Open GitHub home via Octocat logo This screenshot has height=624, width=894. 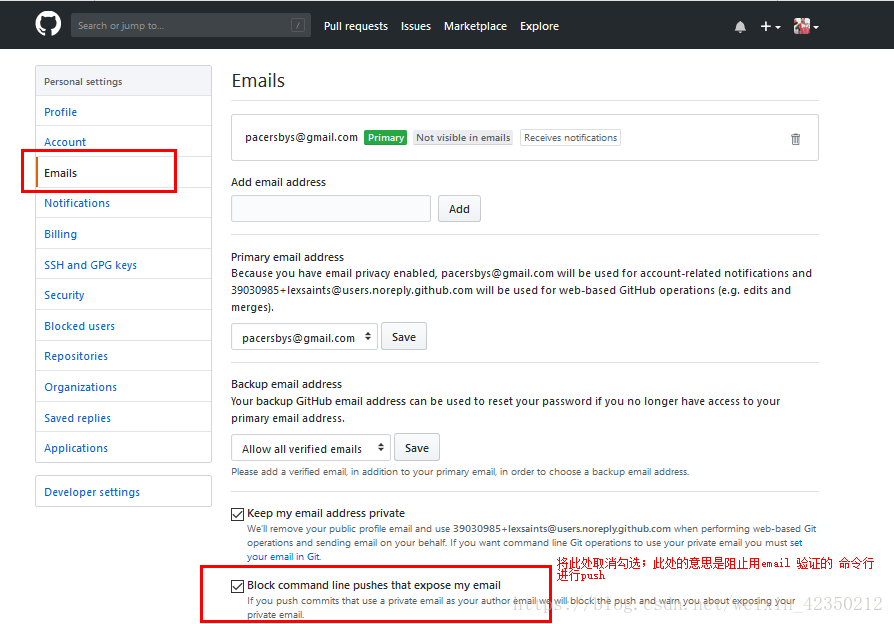tap(48, 25)
